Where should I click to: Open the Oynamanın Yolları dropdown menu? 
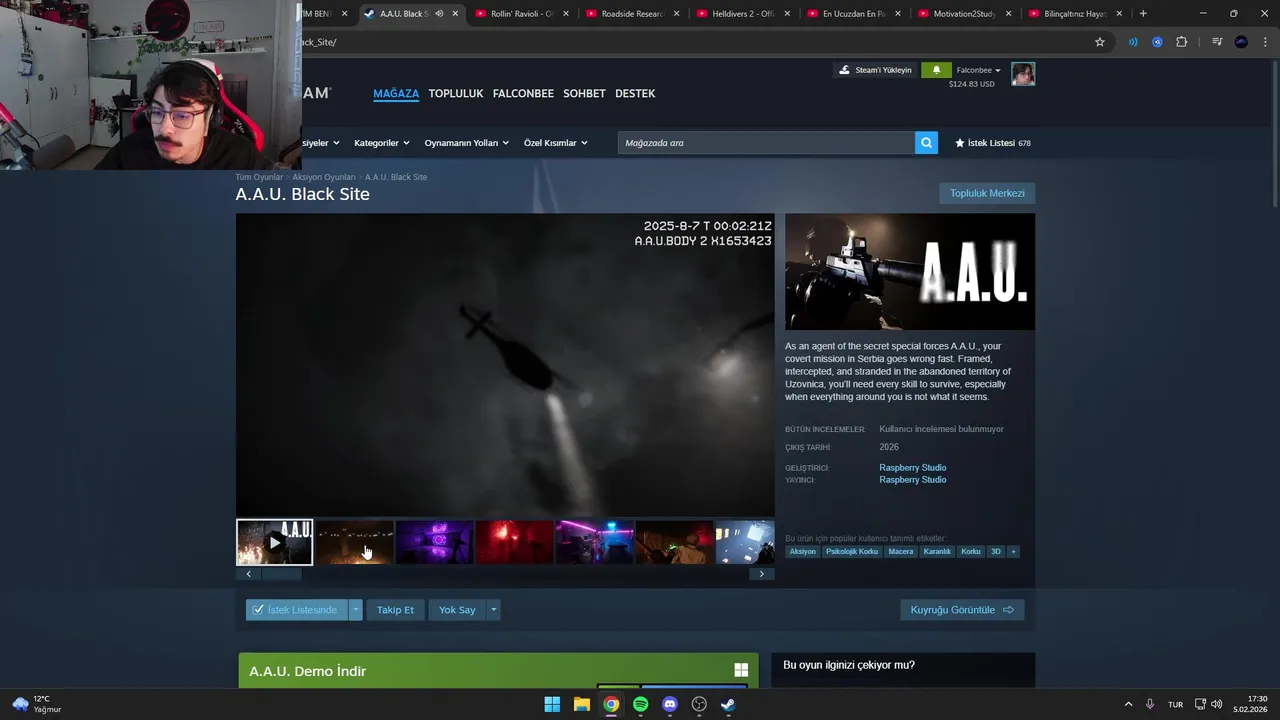tap(466, 143)
